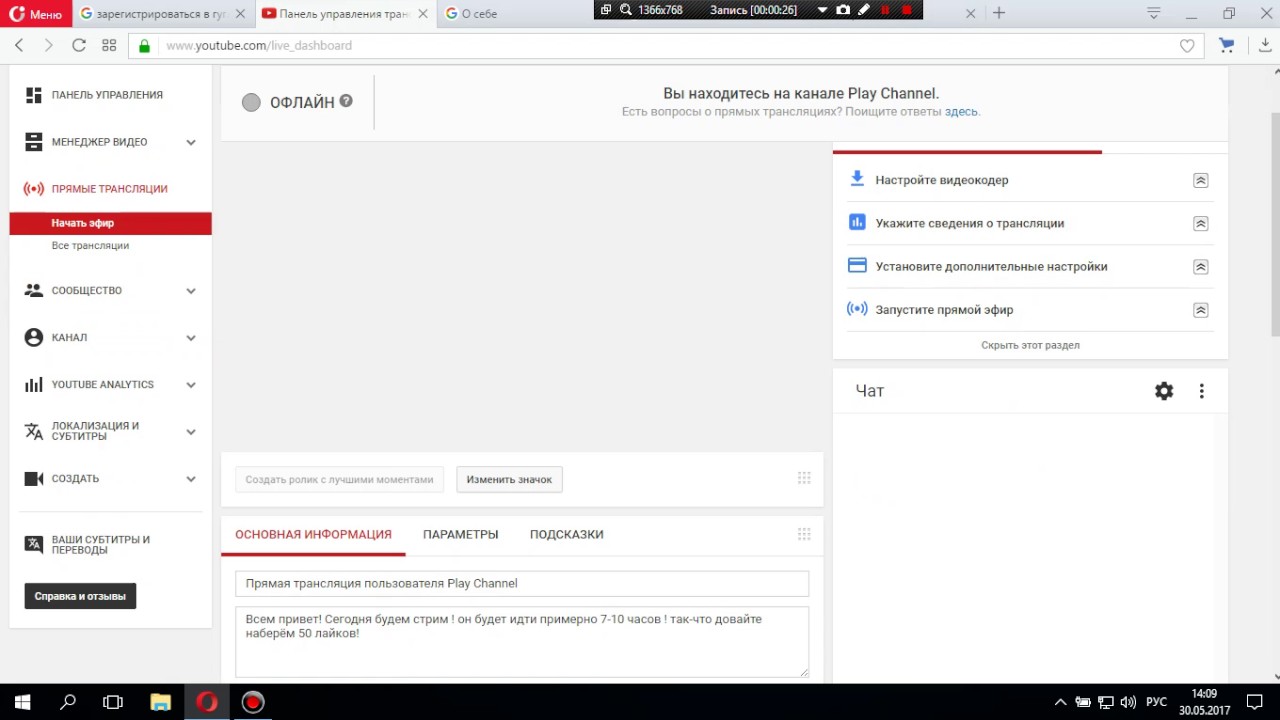Open File Explorer from the taskbar
The height and width of the screenshot is (720, 1280).
160,702
